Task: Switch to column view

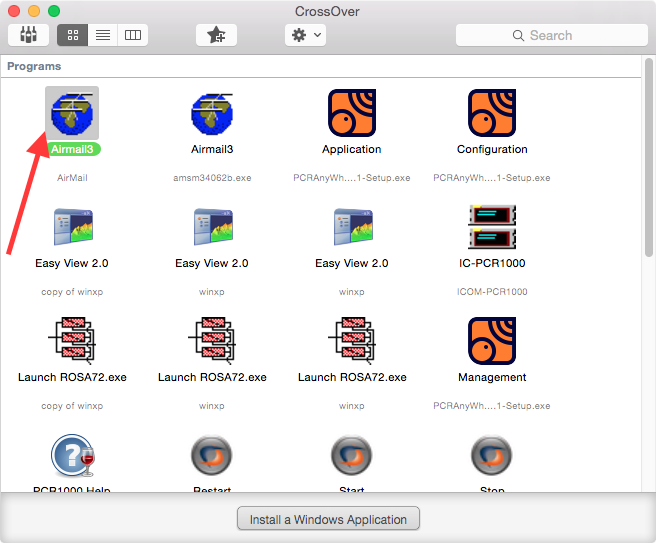Action: tap(133, 35)
